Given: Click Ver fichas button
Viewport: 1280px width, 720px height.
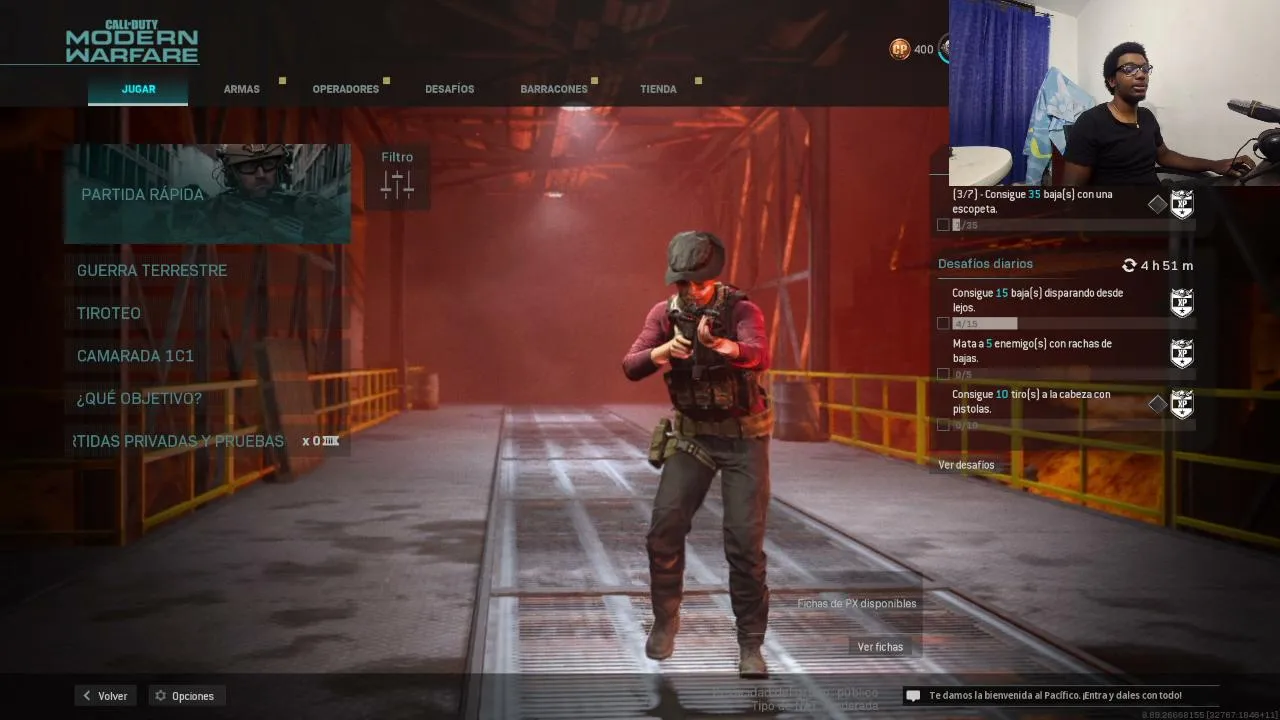Looking at the screenshot, I should 880,647.
